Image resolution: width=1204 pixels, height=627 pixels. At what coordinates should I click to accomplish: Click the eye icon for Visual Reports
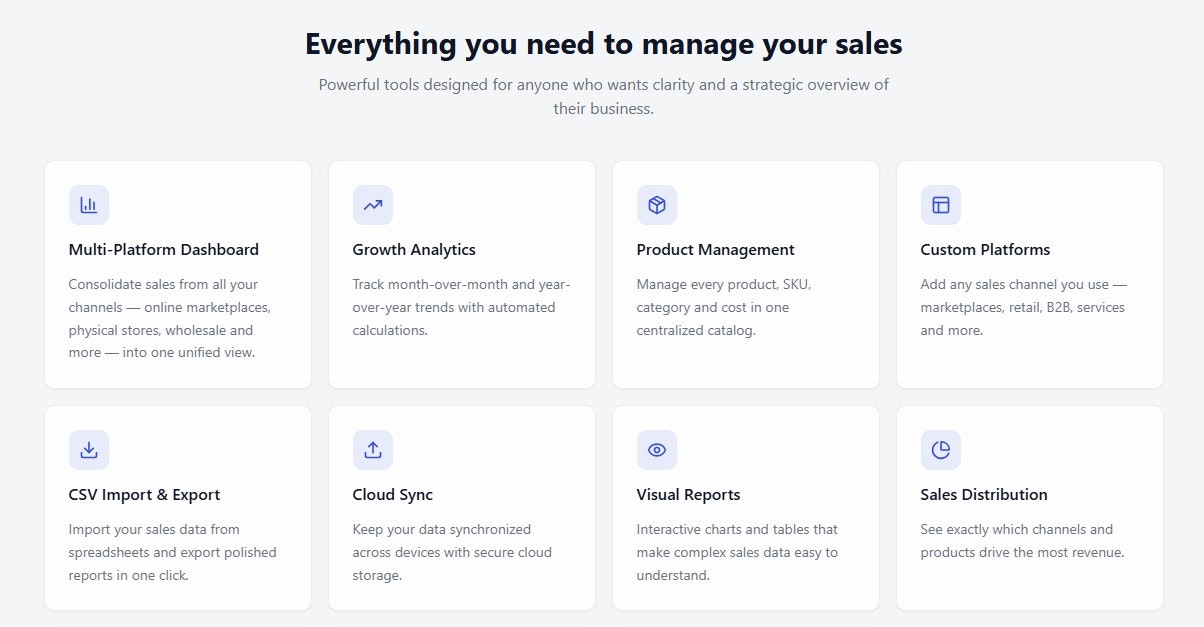coord(656,449)
